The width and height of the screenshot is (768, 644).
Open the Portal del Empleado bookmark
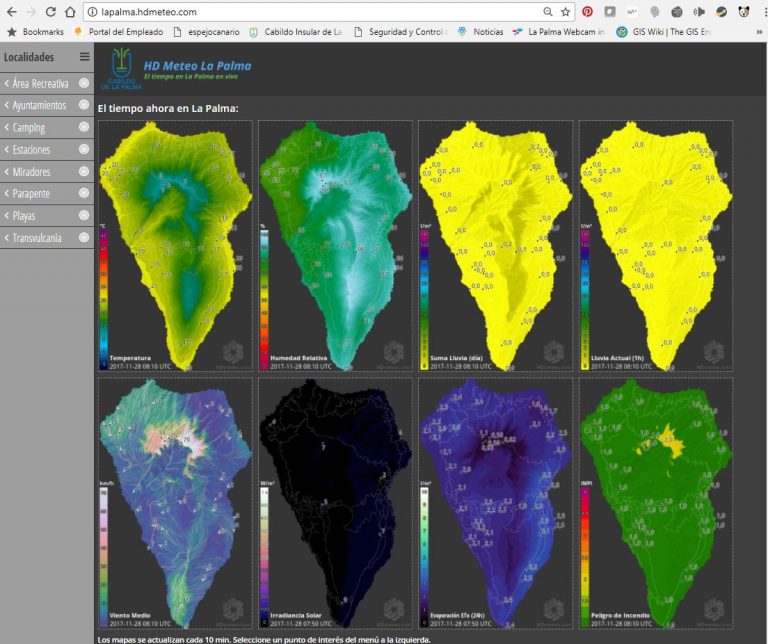click(119, 32)
